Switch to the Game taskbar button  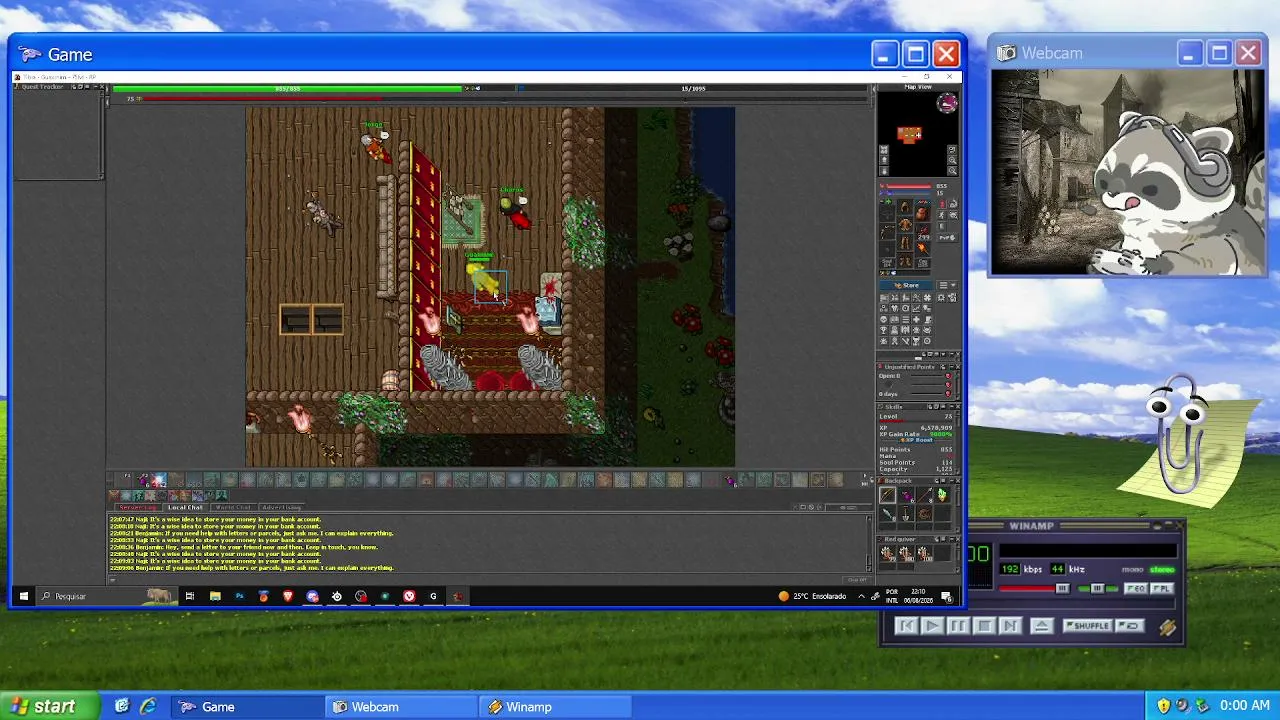point(246,707)
